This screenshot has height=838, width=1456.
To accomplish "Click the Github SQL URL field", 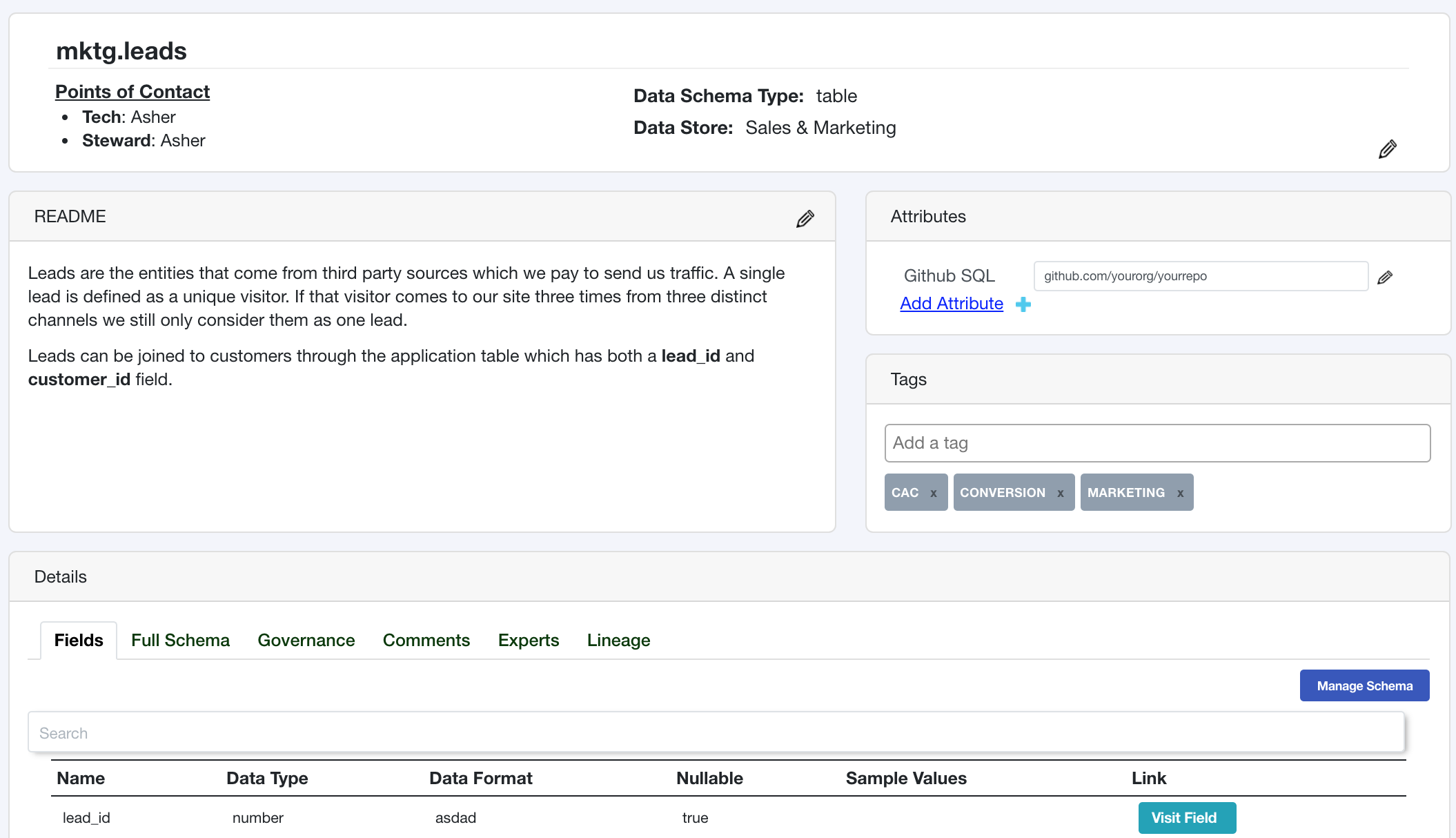I will pos(1200,276).
